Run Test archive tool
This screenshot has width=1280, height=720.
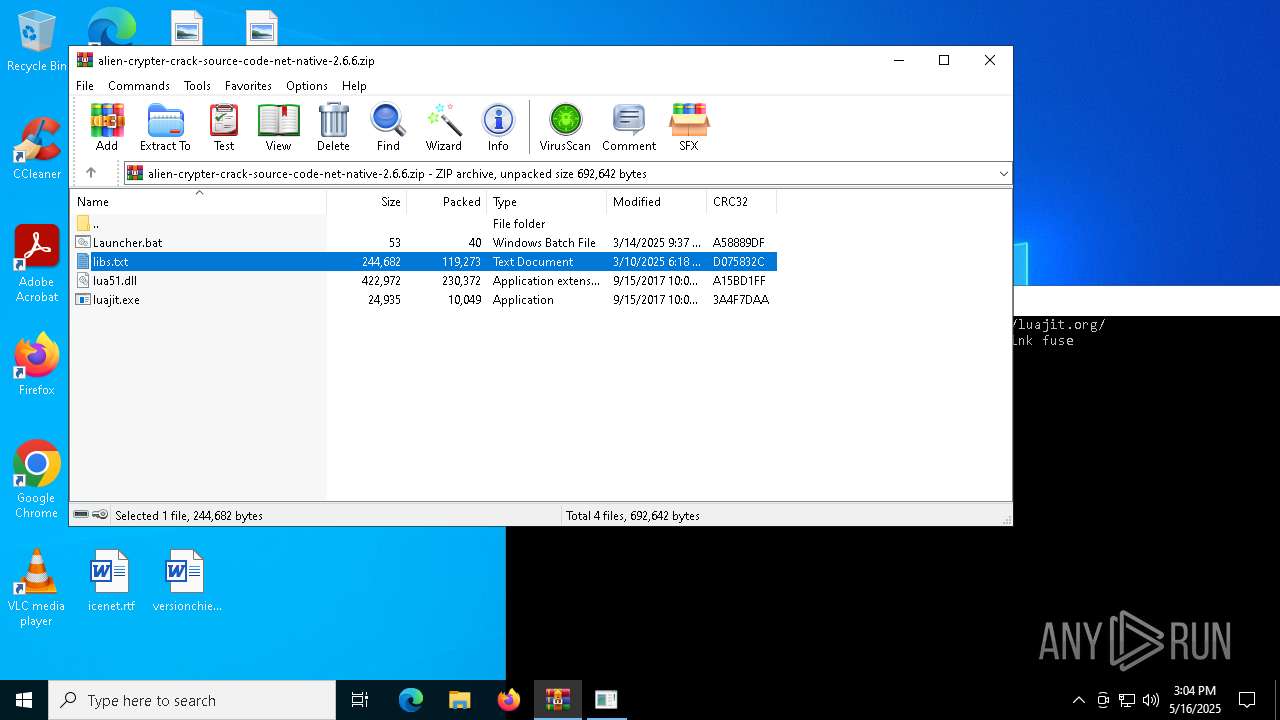coord(224,127)
